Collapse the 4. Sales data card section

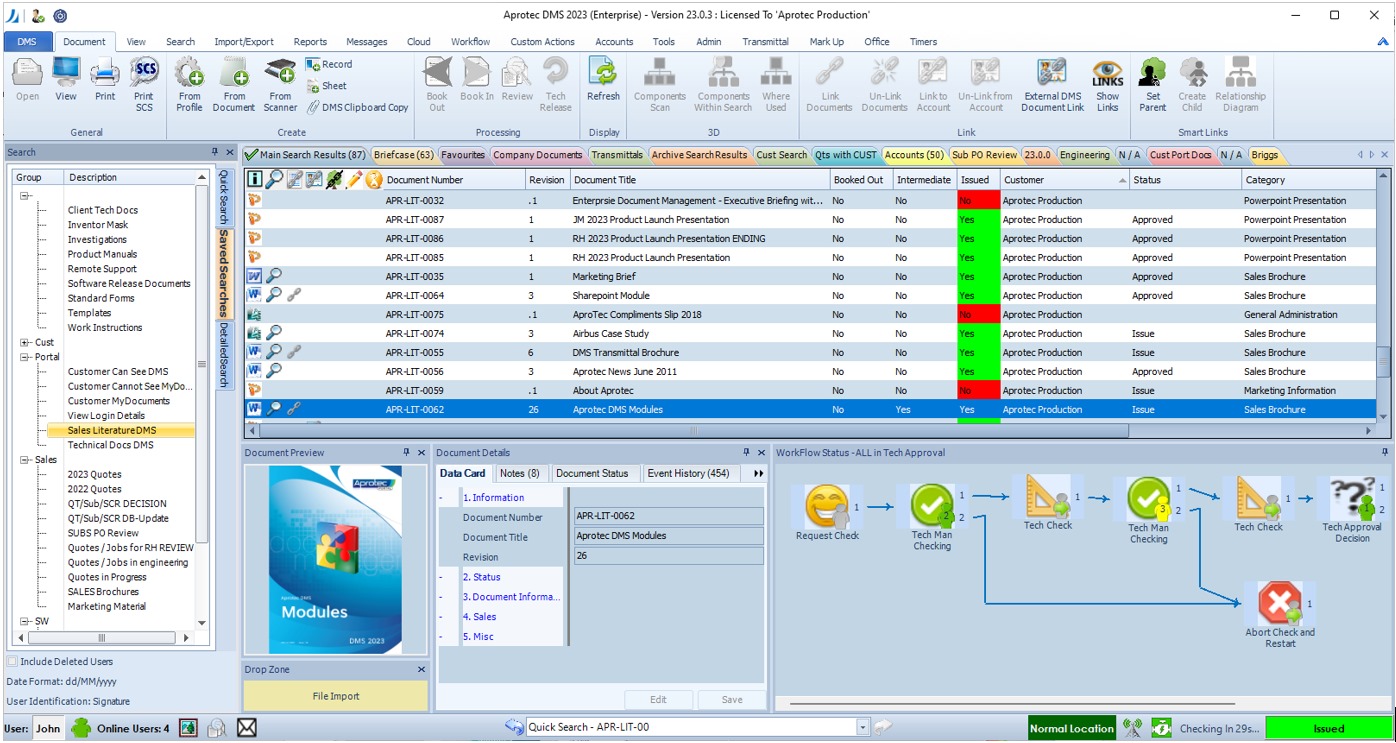coord(442,617)
